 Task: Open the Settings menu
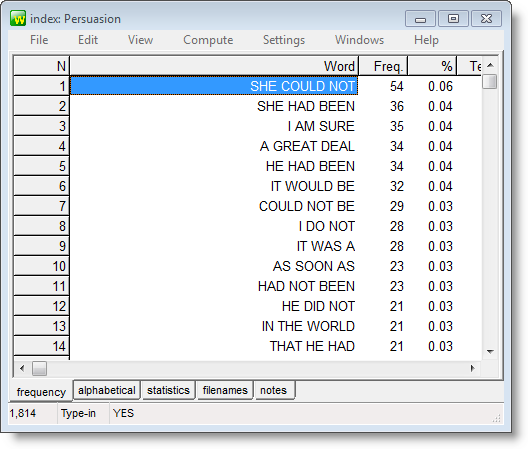284,40
